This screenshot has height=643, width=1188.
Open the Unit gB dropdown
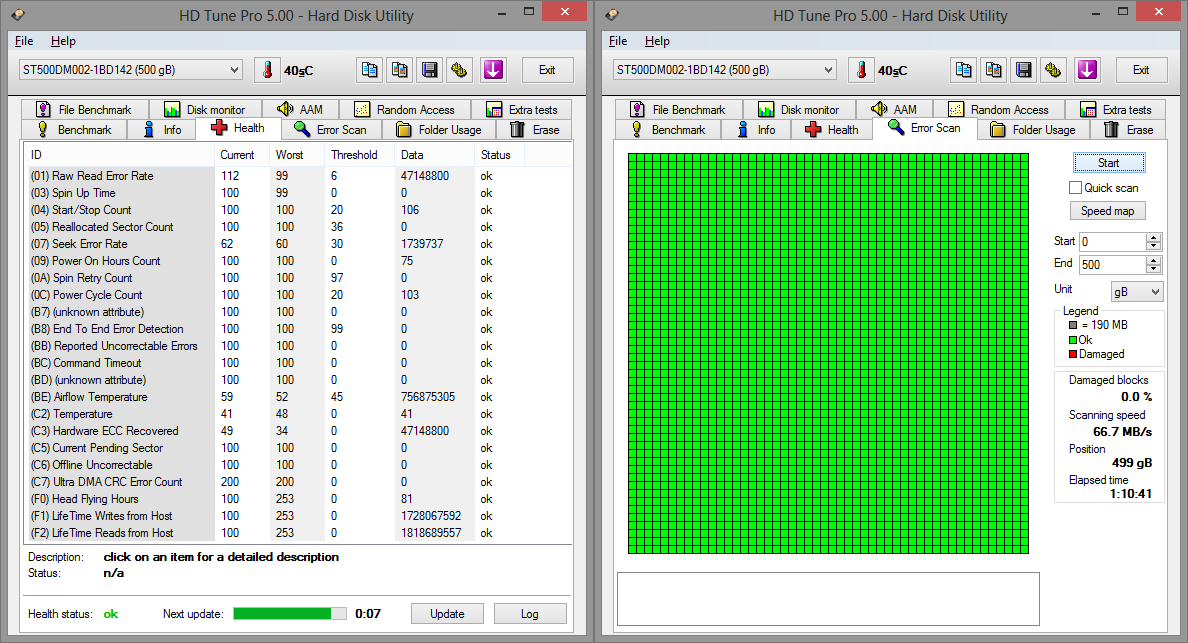coord(1136,292)
